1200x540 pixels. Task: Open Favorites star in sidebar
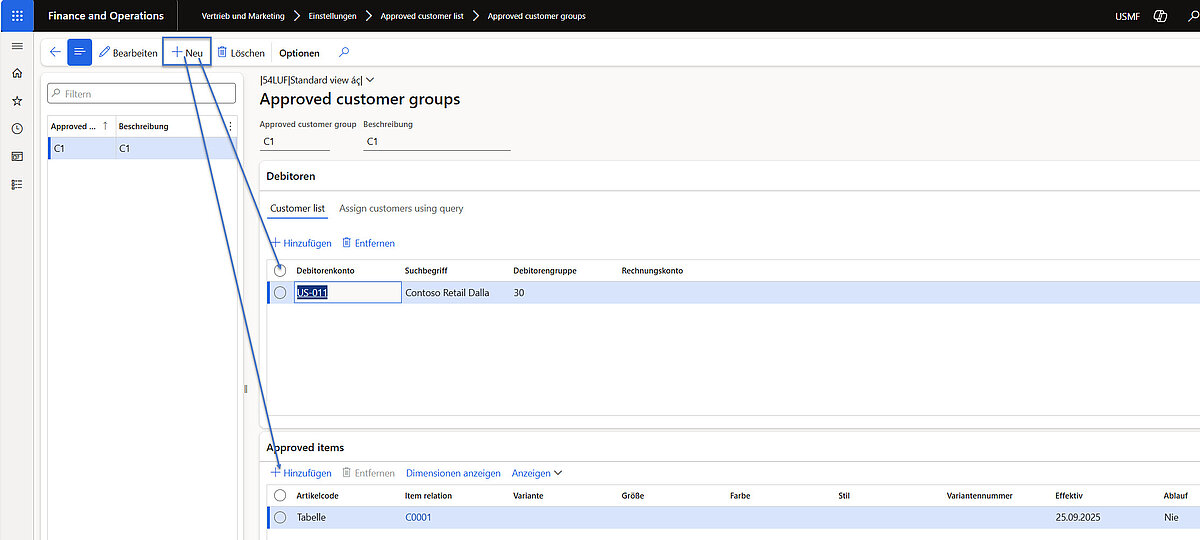pos(17,101)
